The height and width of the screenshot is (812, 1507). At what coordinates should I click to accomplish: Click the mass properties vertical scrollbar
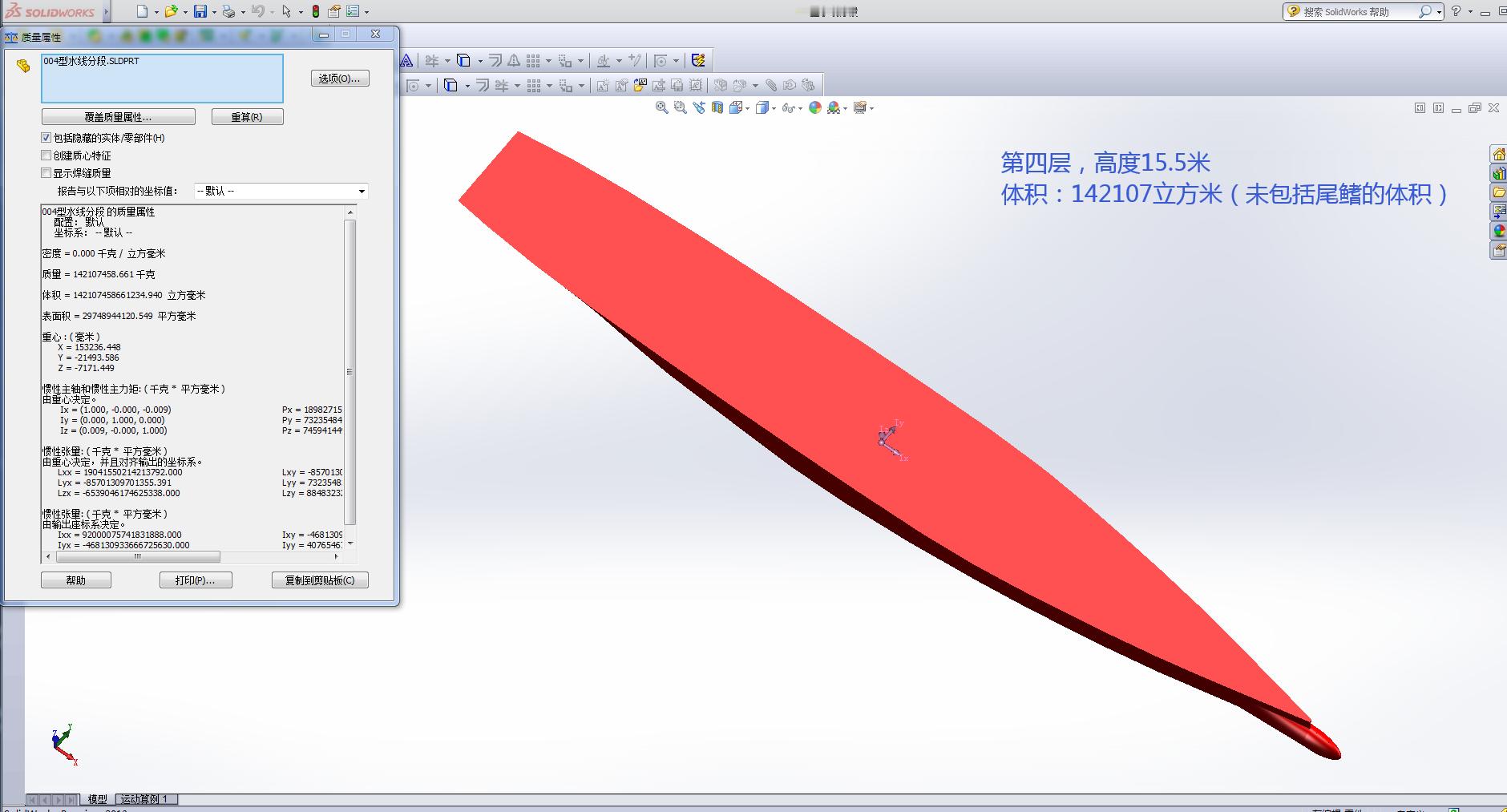[349, 371]
